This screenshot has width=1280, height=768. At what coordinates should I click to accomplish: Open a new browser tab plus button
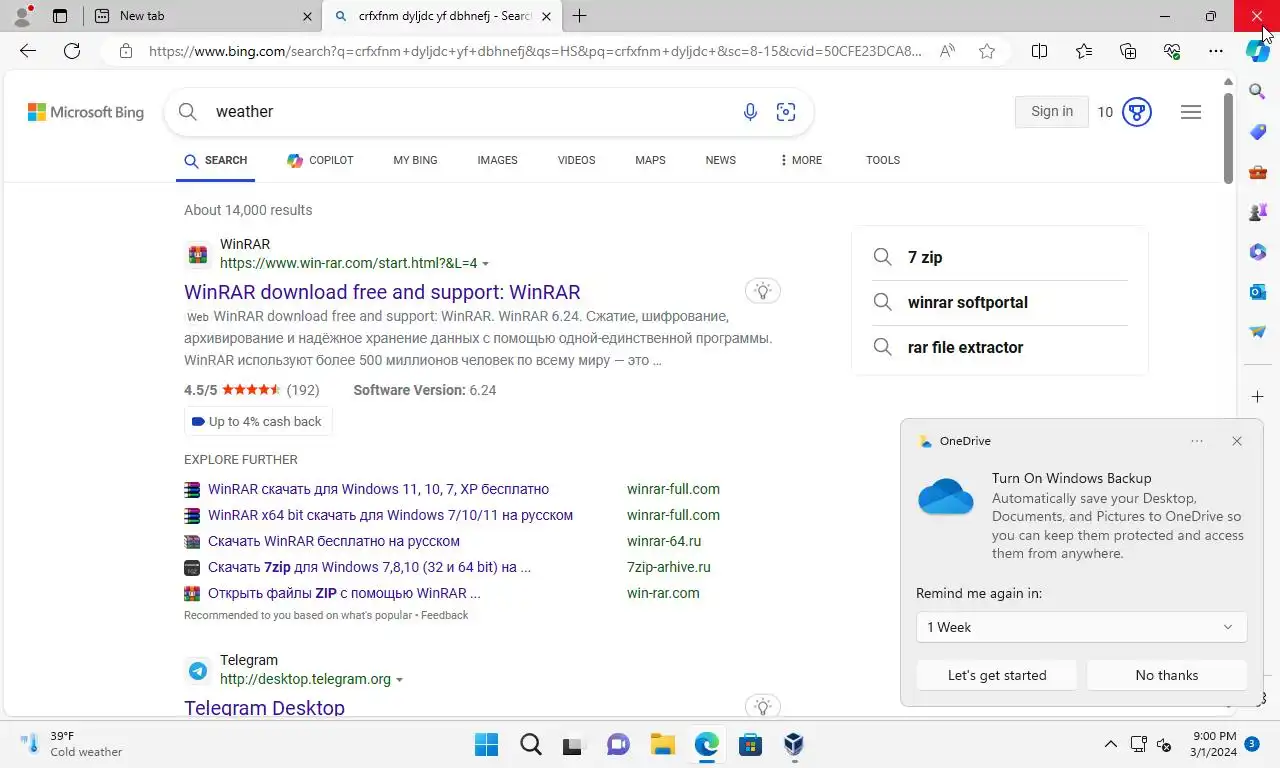point(579,16)
